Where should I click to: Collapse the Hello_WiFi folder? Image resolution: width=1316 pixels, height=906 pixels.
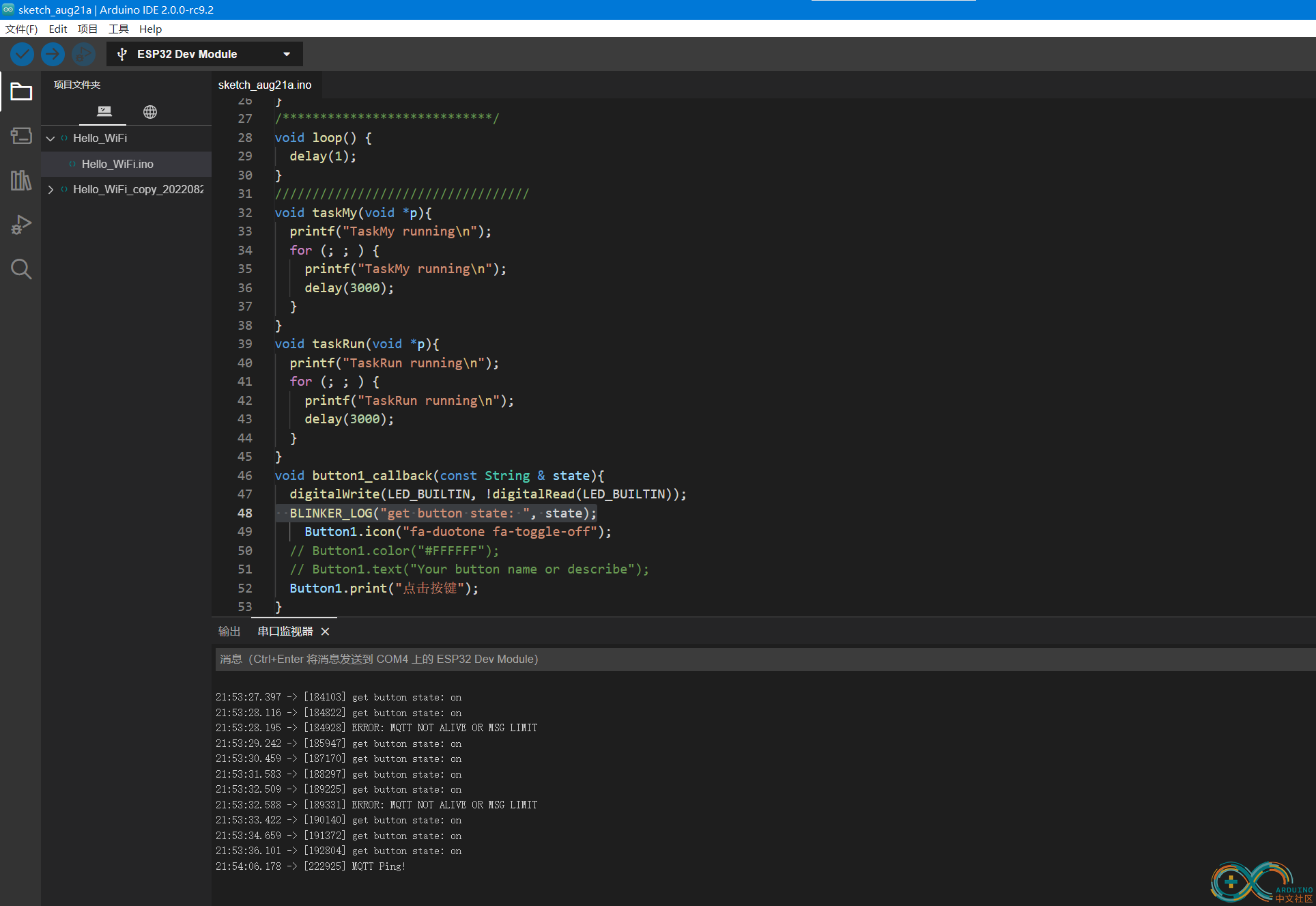click(51, 139)
